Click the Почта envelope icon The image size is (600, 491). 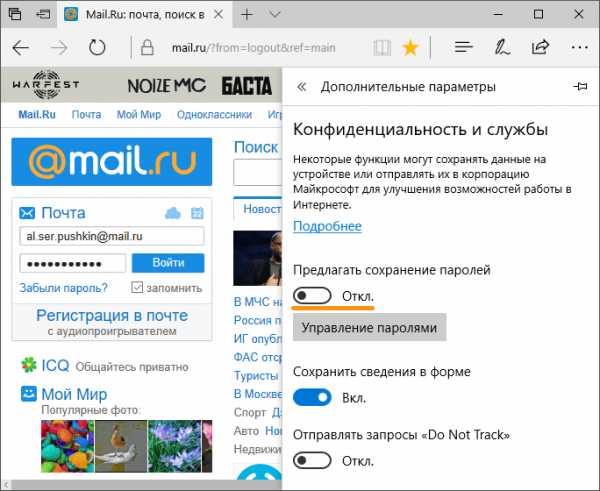27,213
